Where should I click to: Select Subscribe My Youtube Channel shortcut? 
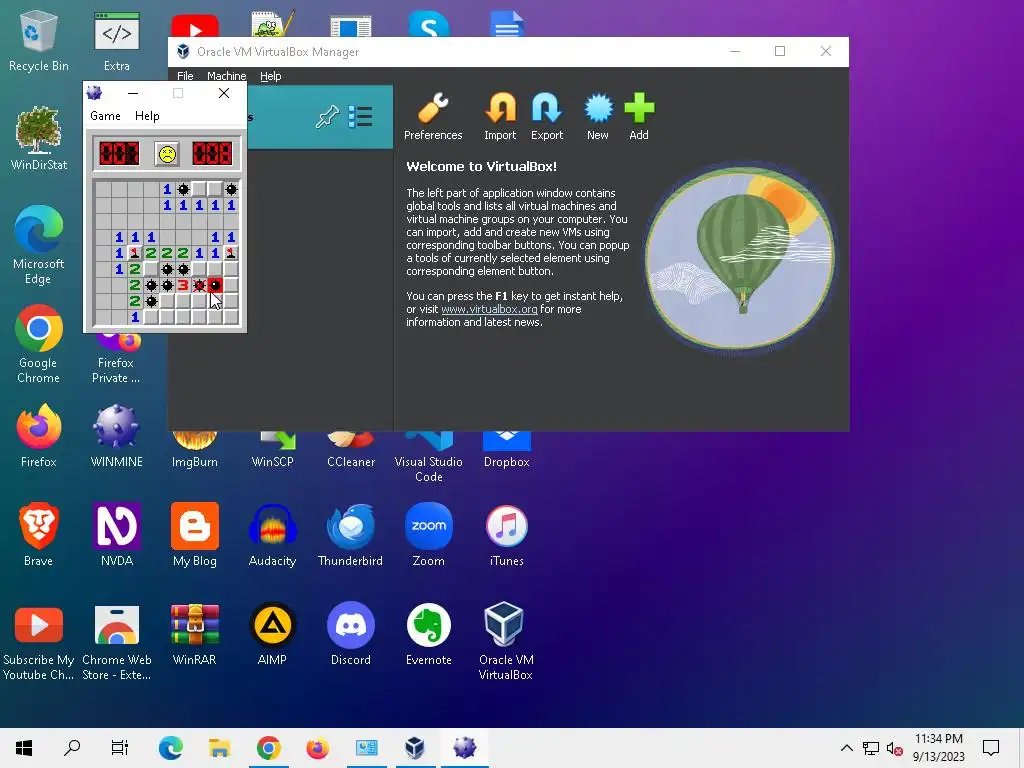[x=39, y=642]
